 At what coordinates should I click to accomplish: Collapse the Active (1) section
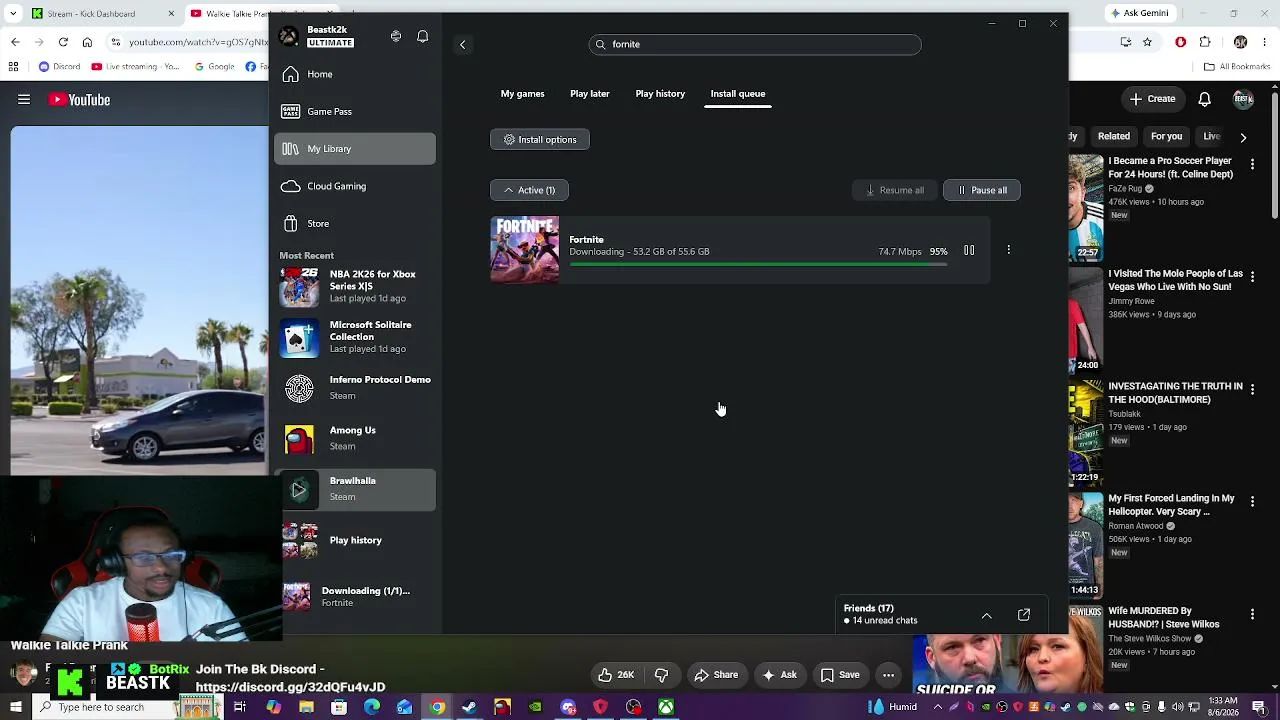coord(529,190)
